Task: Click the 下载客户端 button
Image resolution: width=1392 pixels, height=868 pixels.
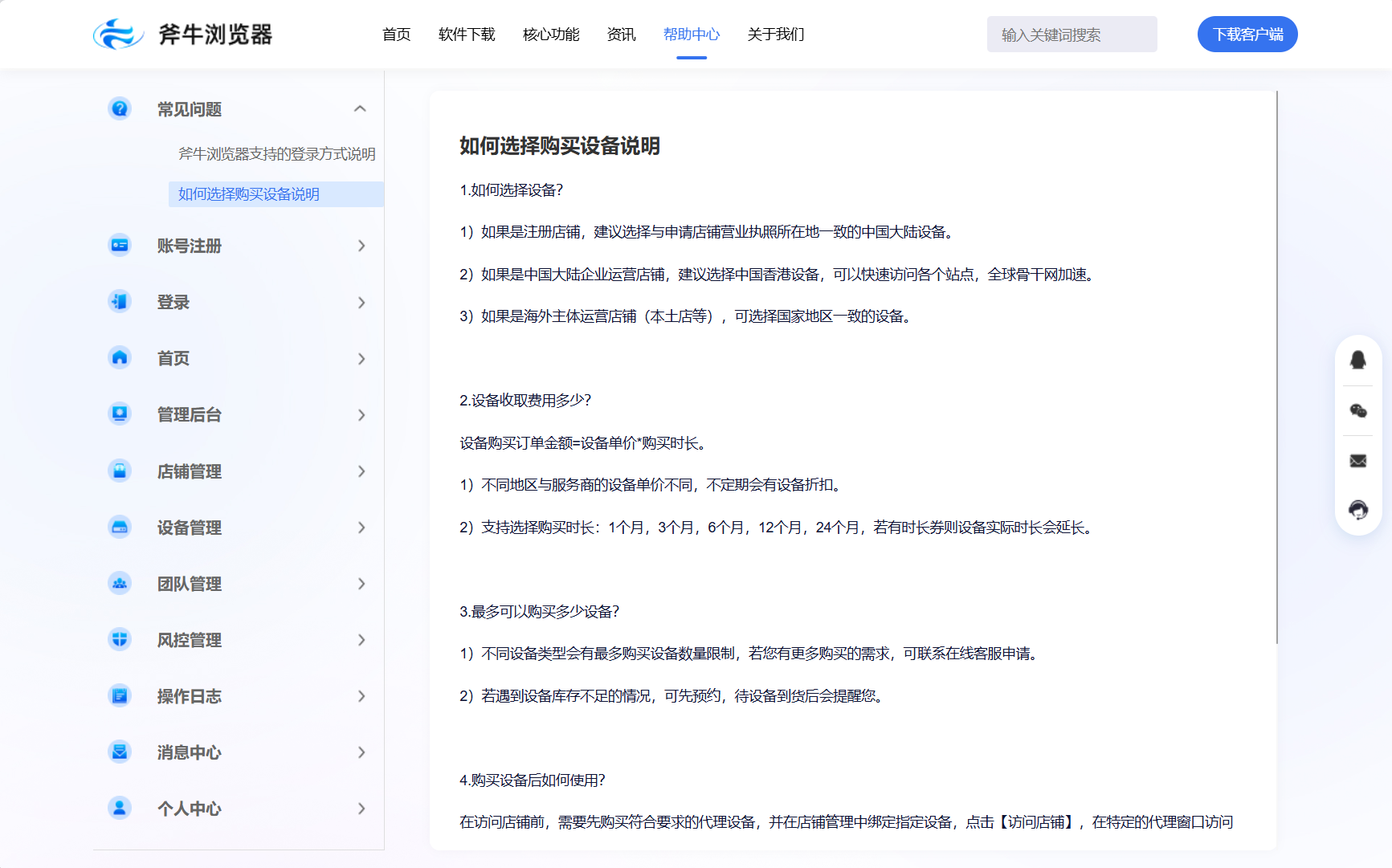Action: pos(1247,34)
